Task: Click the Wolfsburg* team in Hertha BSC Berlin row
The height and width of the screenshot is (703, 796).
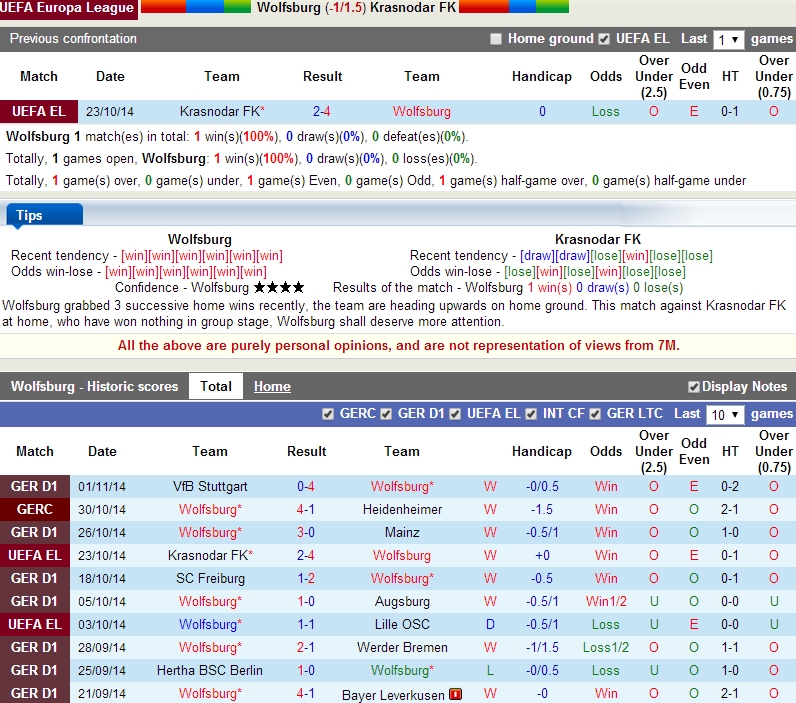Action: pyautogui.click(x=402, y=671)
